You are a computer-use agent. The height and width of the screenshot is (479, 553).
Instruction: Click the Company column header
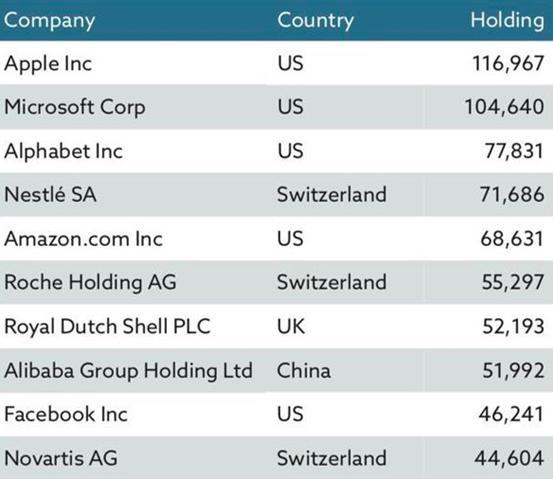tap(49, 21)
